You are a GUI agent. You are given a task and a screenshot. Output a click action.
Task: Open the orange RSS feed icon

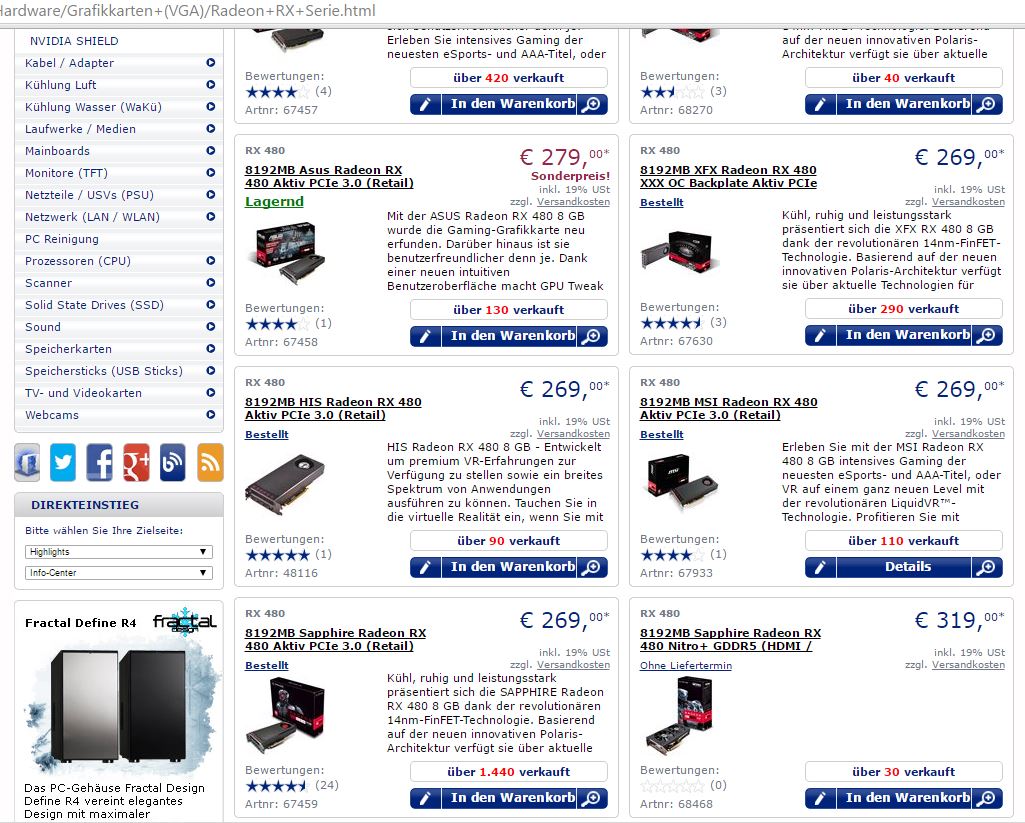[x=210, y=462]
